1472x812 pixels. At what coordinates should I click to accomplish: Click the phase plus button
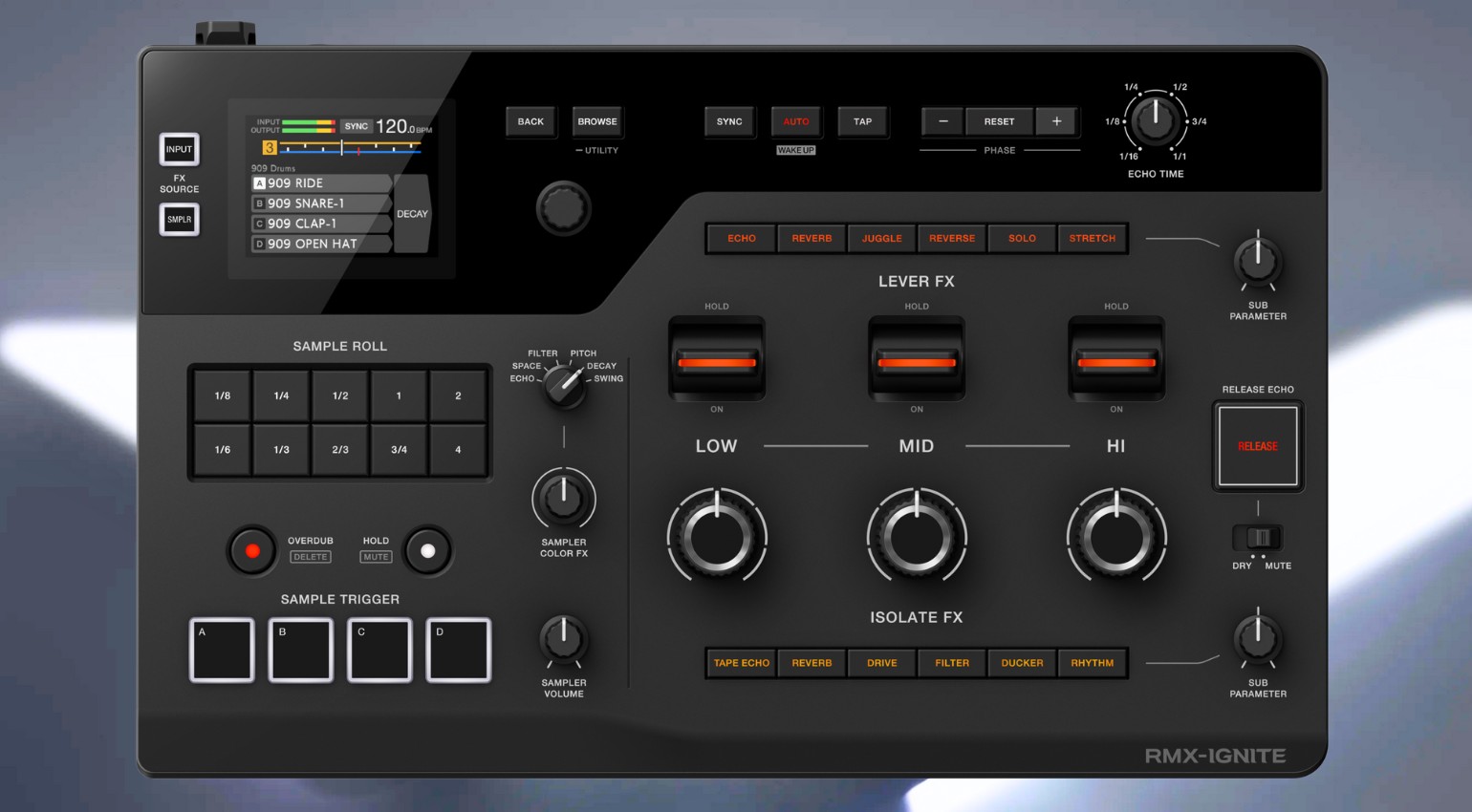click(x=1056, y=121)
